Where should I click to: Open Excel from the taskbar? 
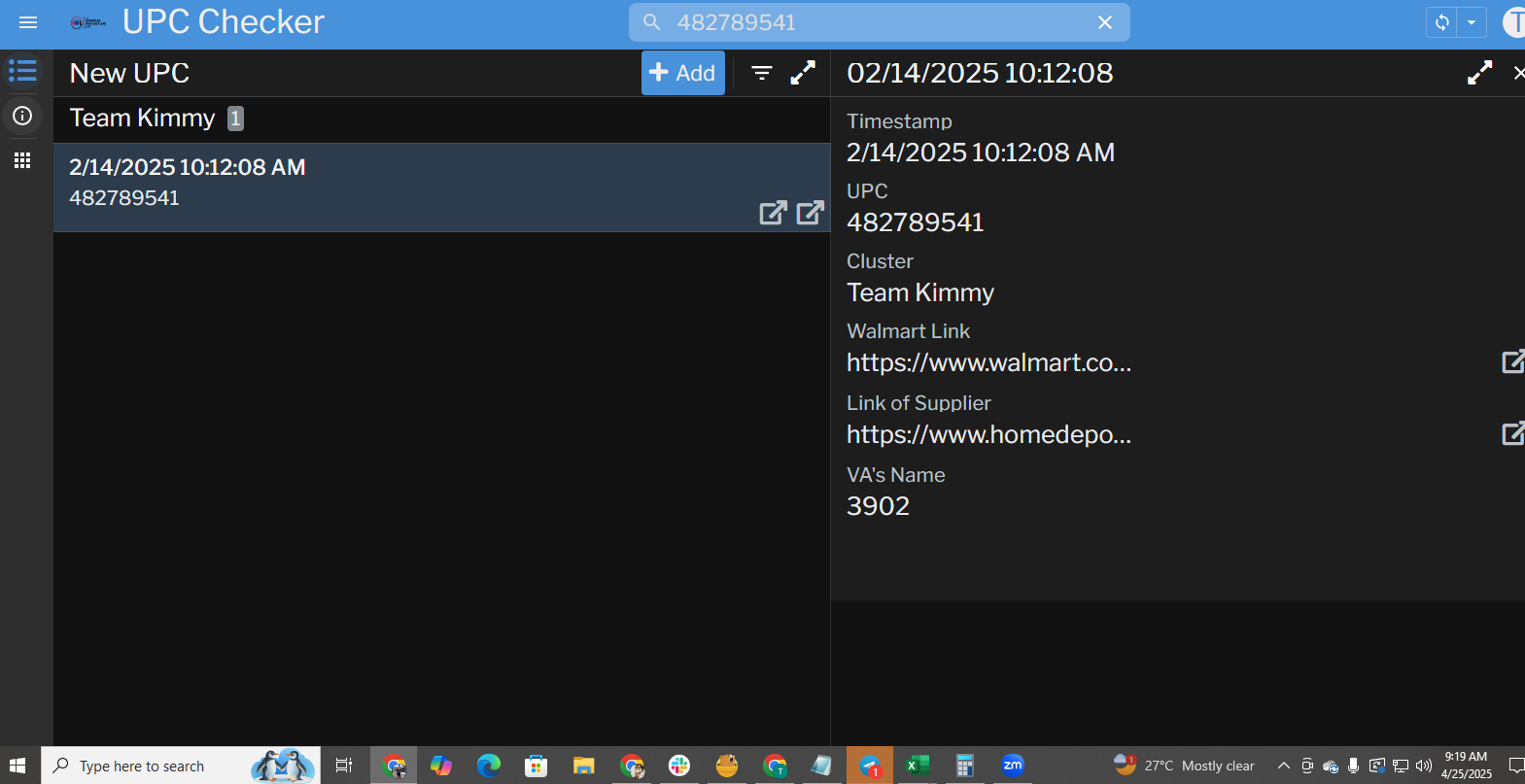(918, 766)
